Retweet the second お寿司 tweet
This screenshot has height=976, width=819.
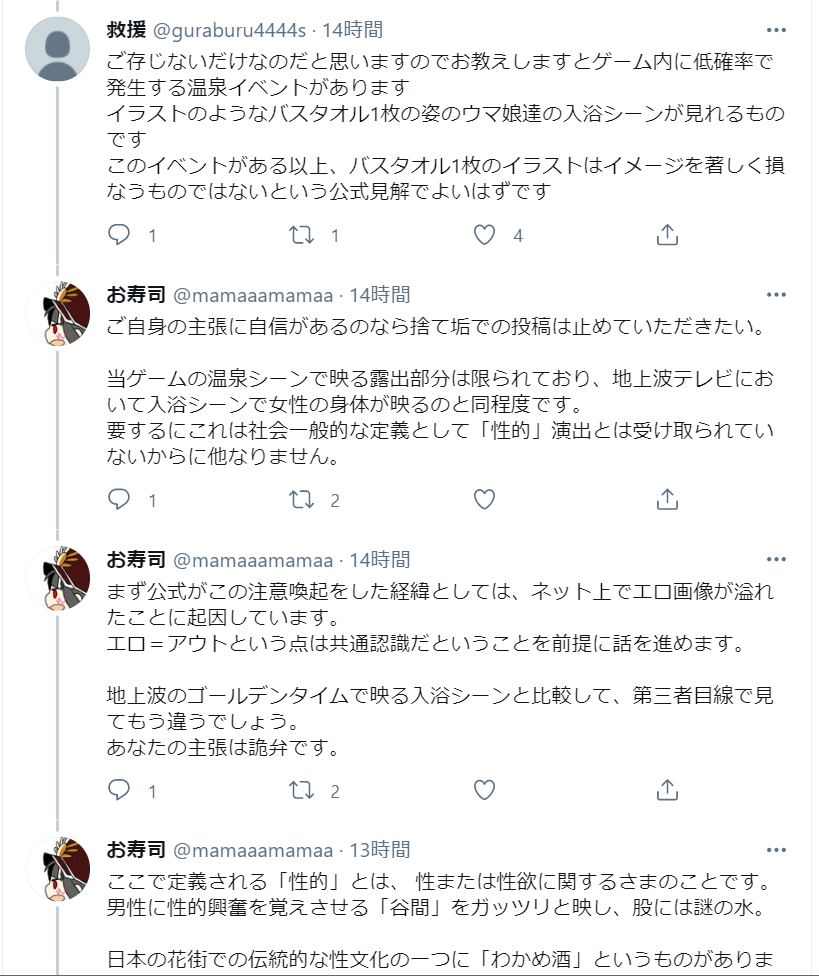301,790
